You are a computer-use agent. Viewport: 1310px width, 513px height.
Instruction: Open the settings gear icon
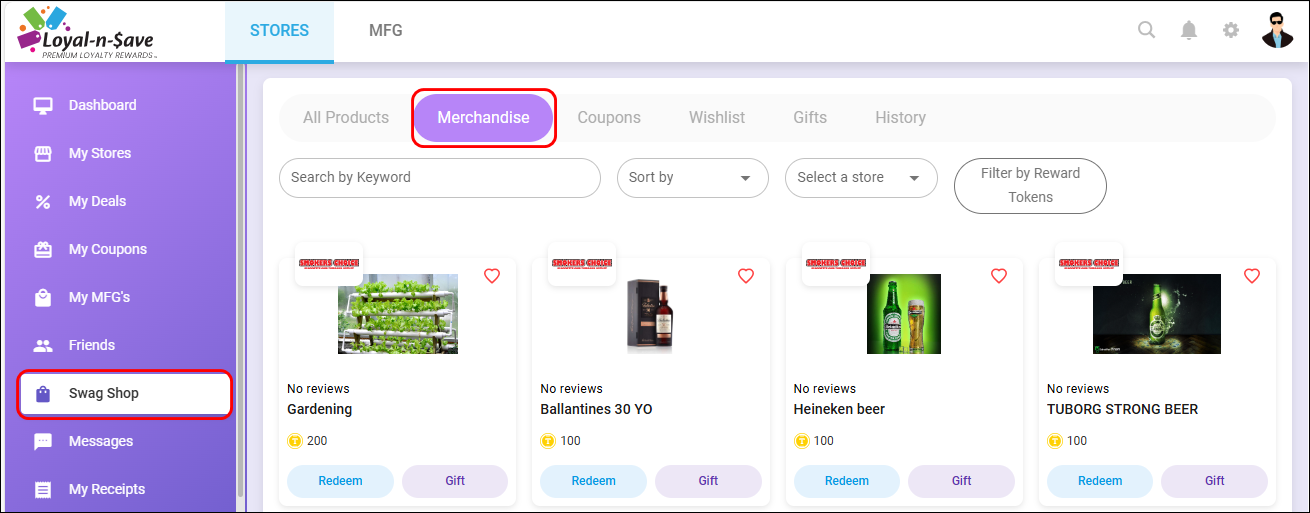[x=1231, y=30]
